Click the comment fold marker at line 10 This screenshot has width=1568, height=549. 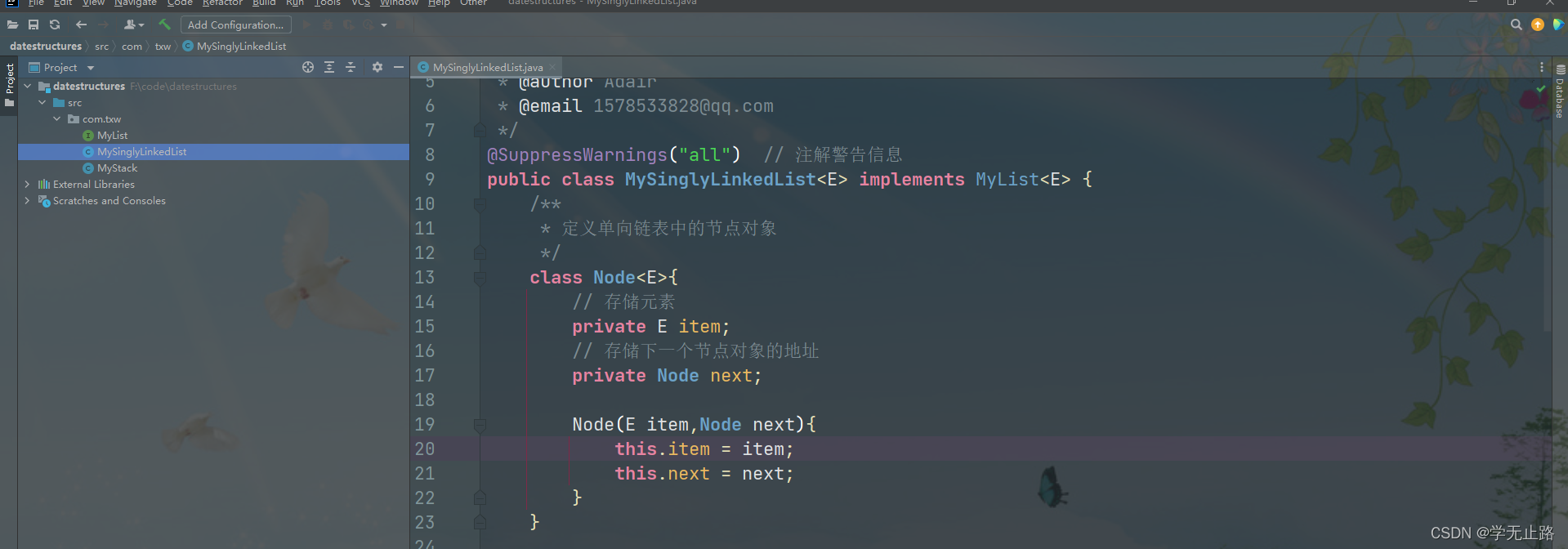point(480,204)
